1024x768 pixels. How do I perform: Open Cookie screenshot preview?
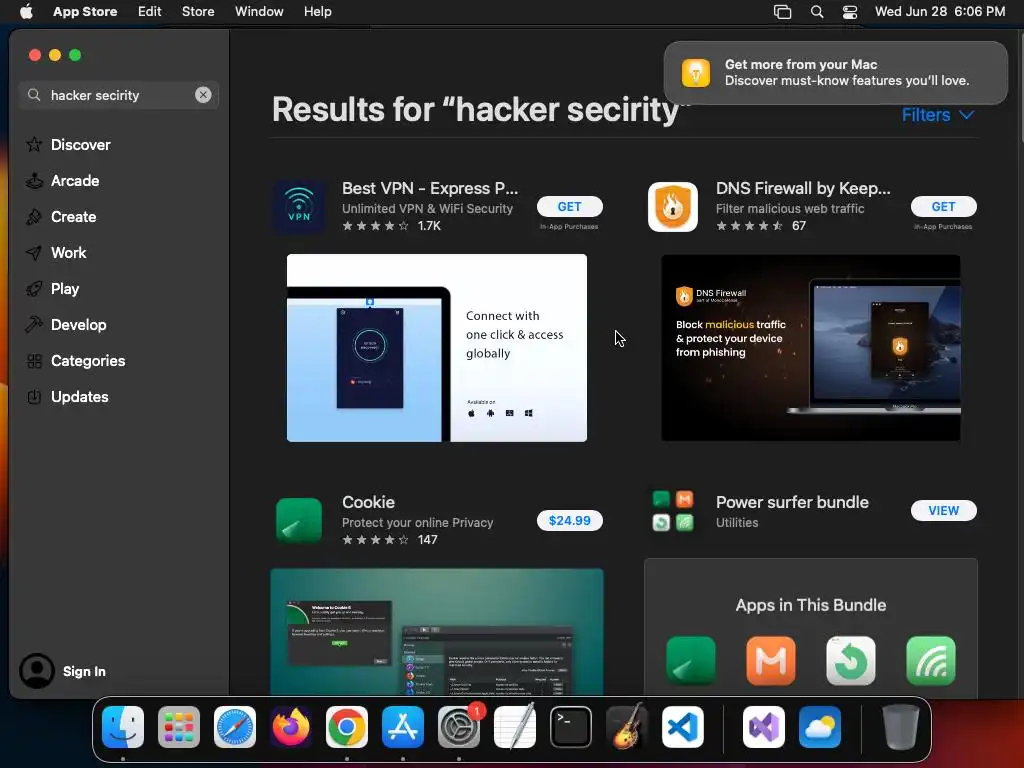pos(437,632)
